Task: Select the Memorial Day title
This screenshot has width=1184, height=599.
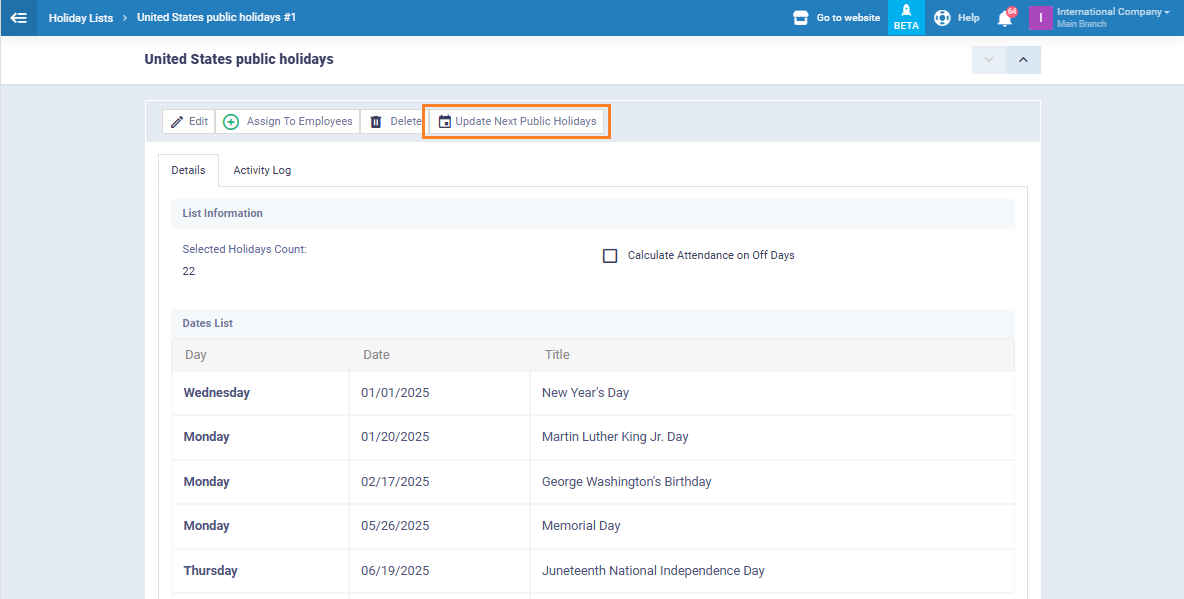Action: [581, 526]
